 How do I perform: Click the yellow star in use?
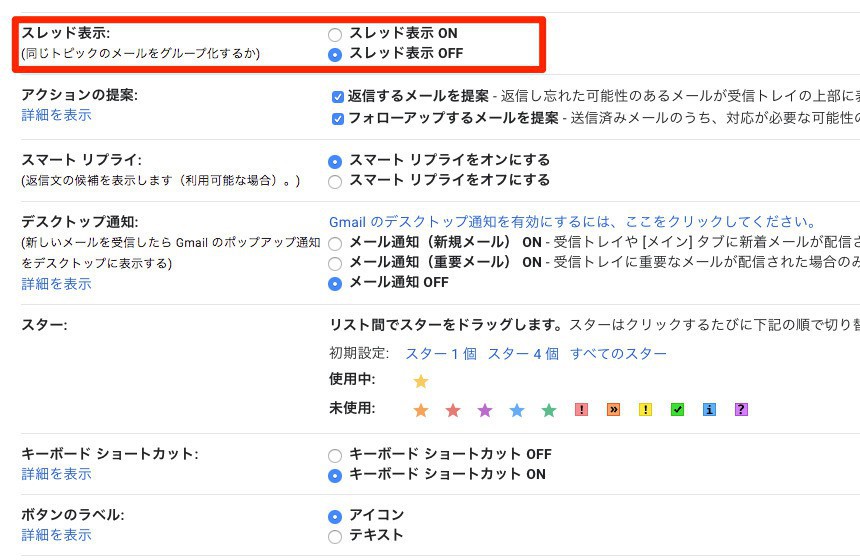(x=421, y=381)
